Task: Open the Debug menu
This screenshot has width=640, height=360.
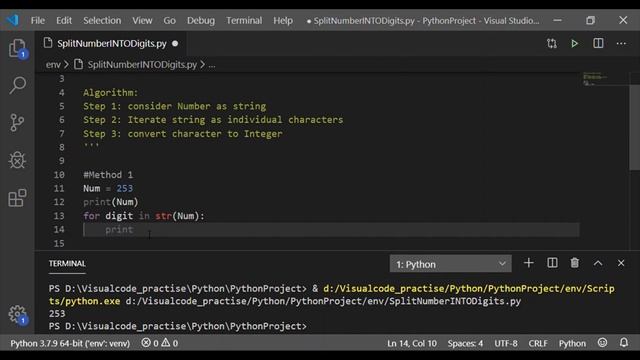Action: click(201, 20)
